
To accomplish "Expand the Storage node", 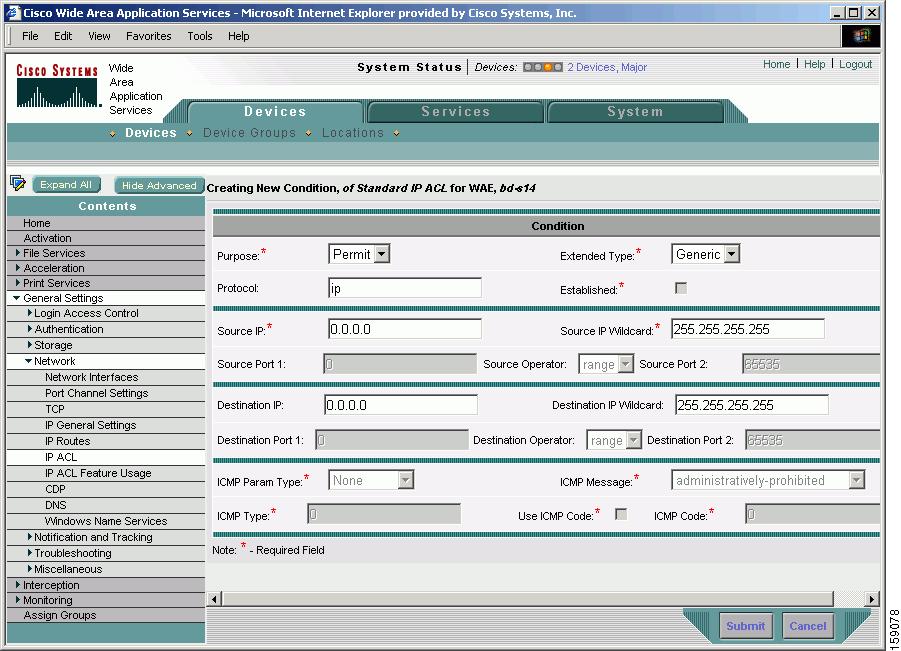I will [x=30, y=345].
